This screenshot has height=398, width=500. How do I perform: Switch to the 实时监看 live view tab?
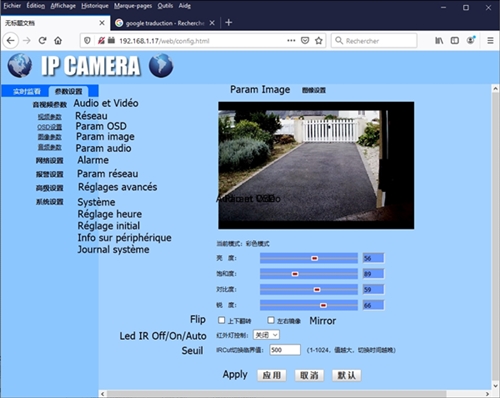click(27, 91)
